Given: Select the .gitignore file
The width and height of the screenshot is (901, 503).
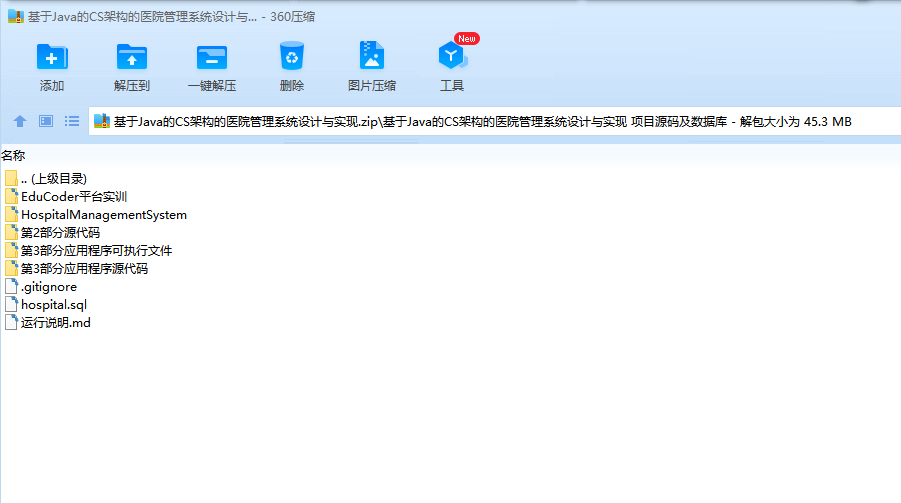Looking at the screenshot, I should point(41,286).
